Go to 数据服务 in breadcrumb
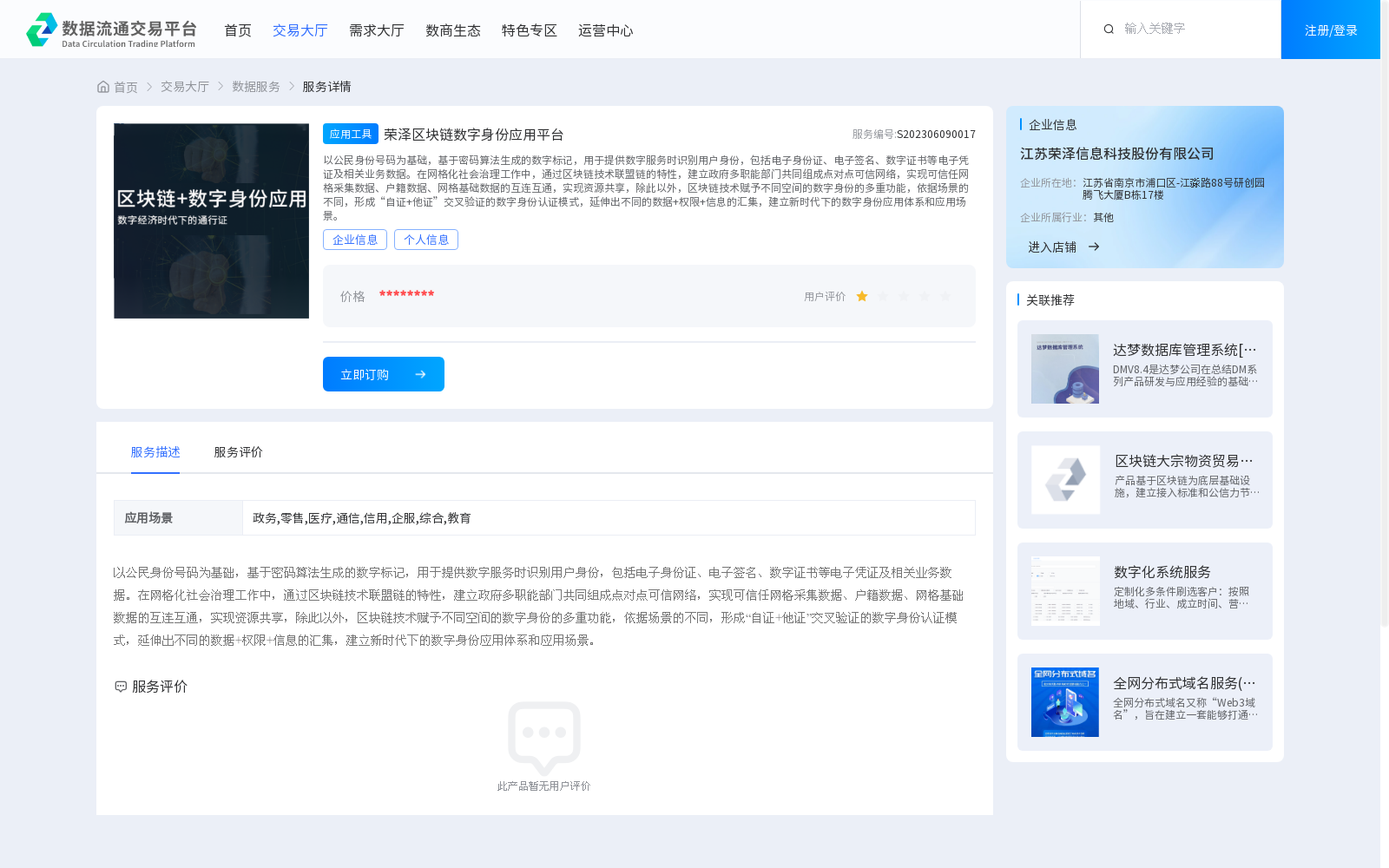 tap(256, 87)
